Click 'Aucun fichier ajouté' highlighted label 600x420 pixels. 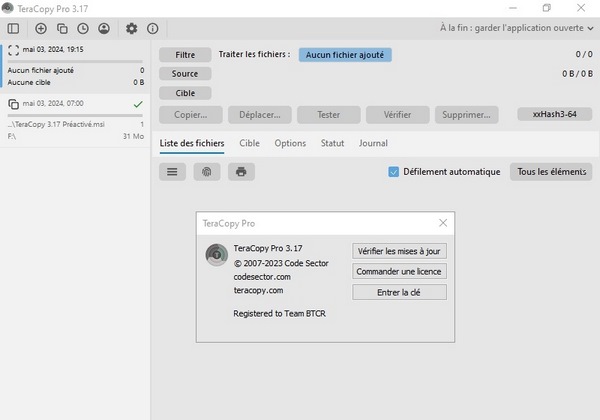tap(345, 55)
